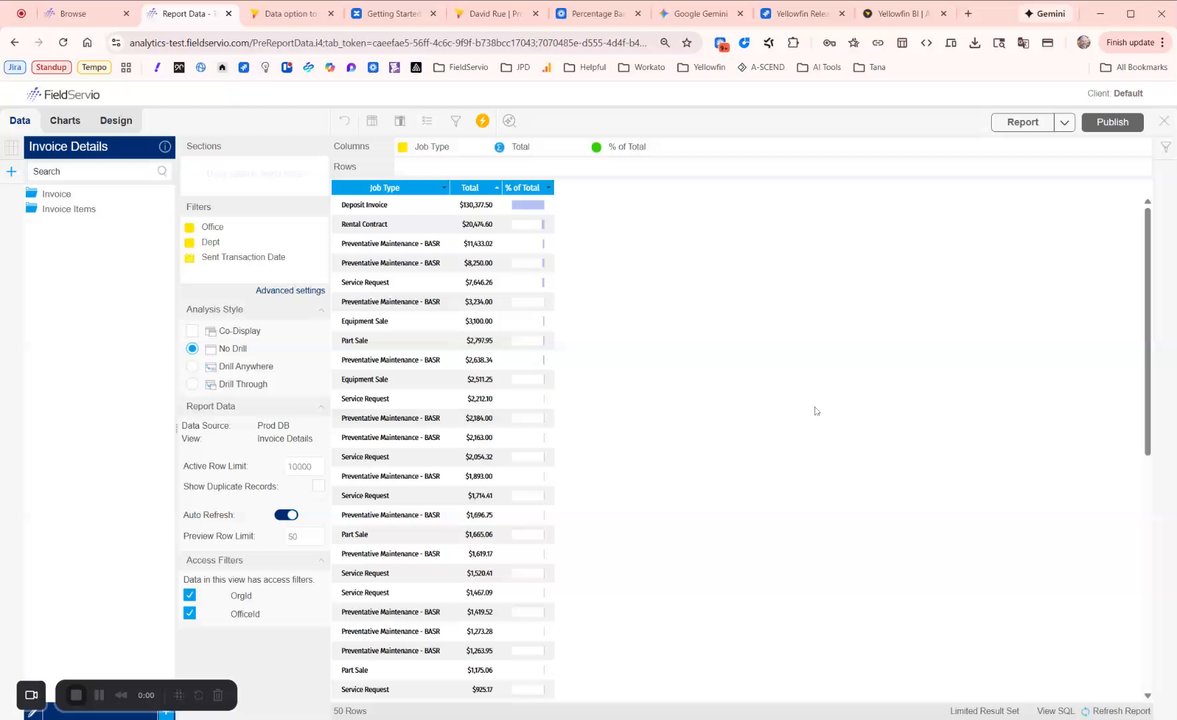Expand the Invoice Items folder
The image size is (1177, 720).
coord(32,208)
